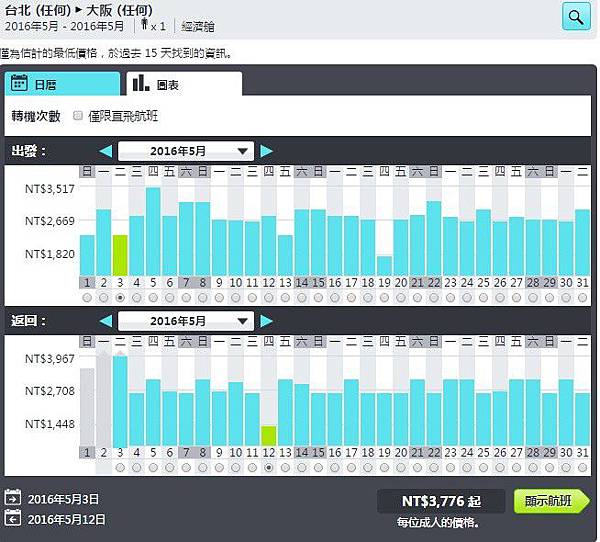Screen dimensions: 600x542
Task: Go to previous departure month arrow
Action: point(106,151)
